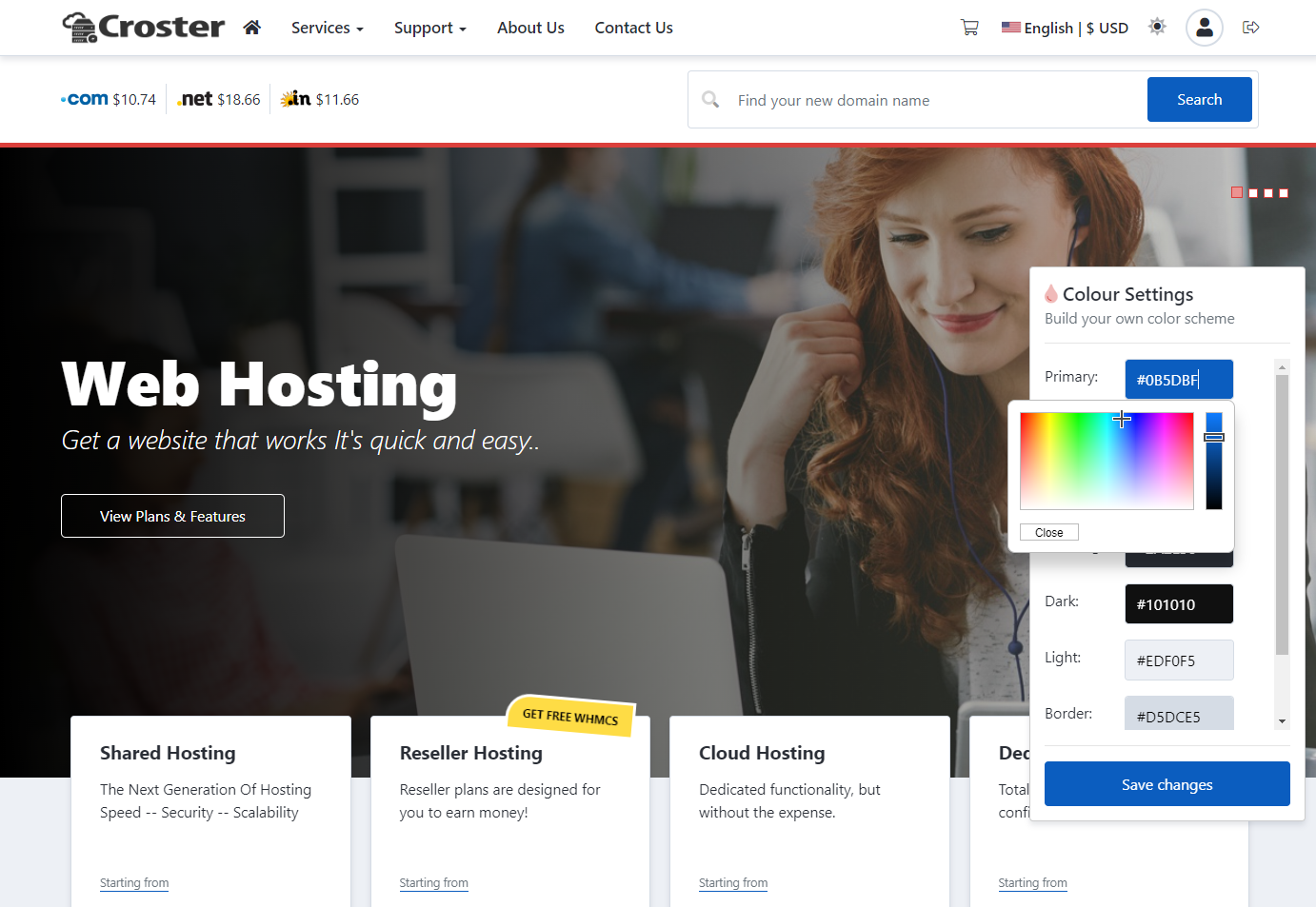Toggle the light/dark theme sun icon
This screenshot has width=1316, height=907.
(1157, 27)
